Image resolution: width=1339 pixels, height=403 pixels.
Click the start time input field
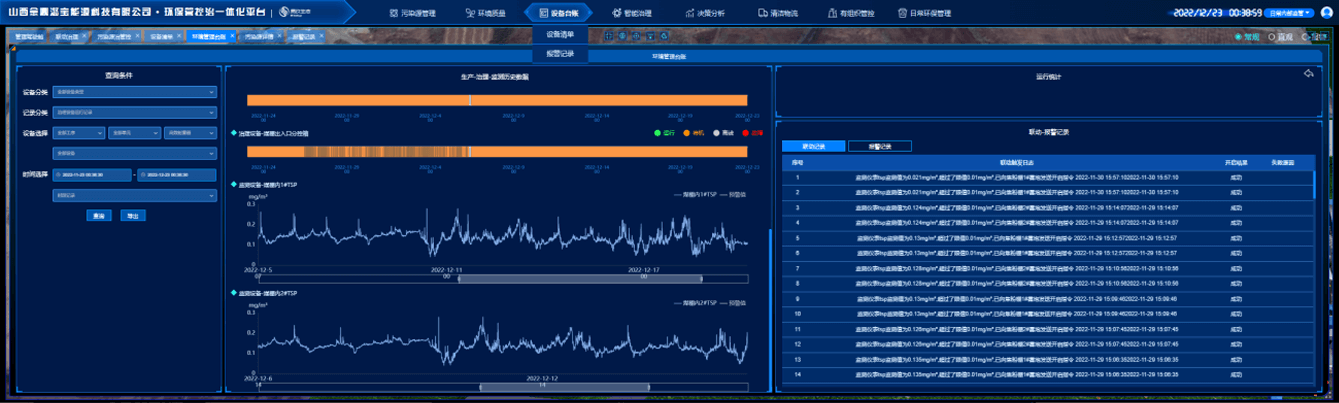(92, 175)
